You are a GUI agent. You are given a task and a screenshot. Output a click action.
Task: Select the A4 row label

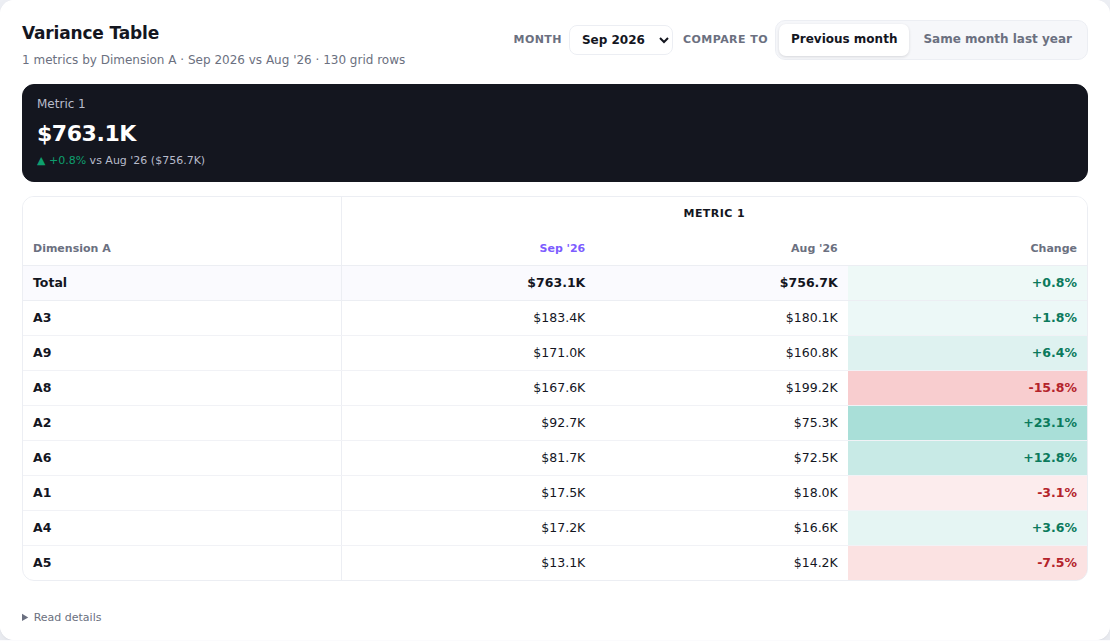[x=42, y=528]
